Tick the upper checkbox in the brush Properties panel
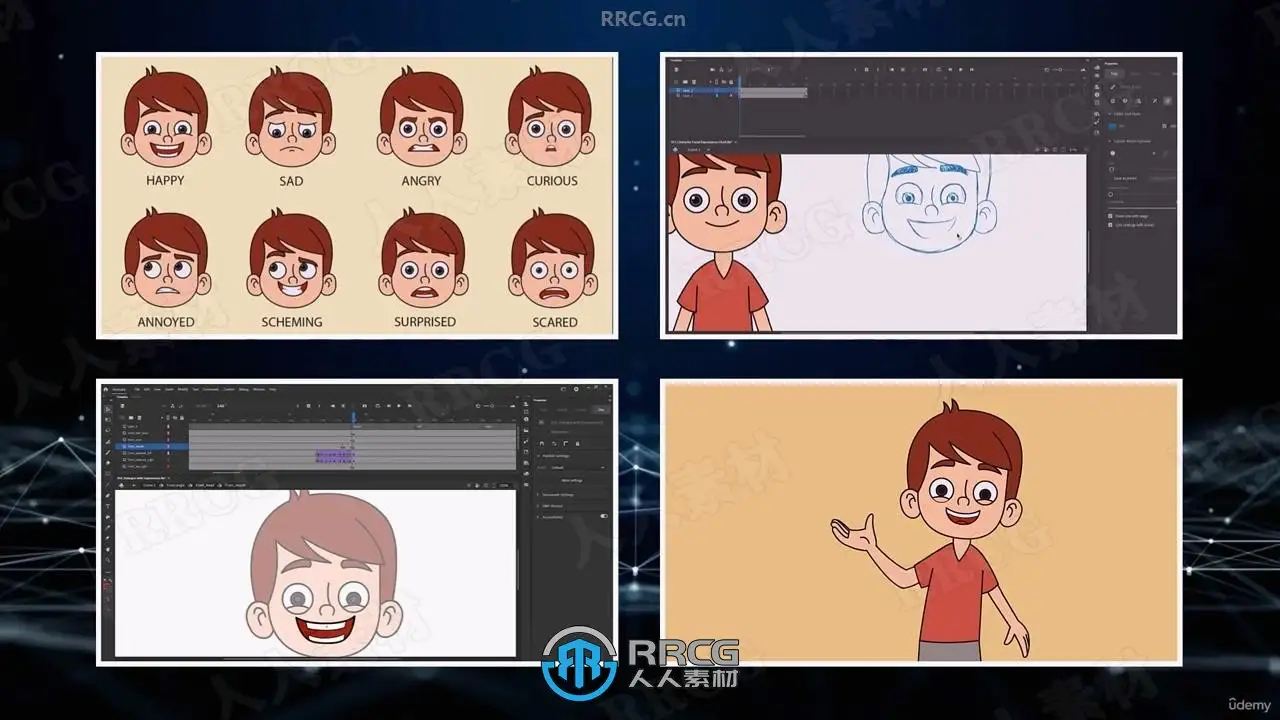The width and height of the screenshot is (1280, 720). [1110, 216]
